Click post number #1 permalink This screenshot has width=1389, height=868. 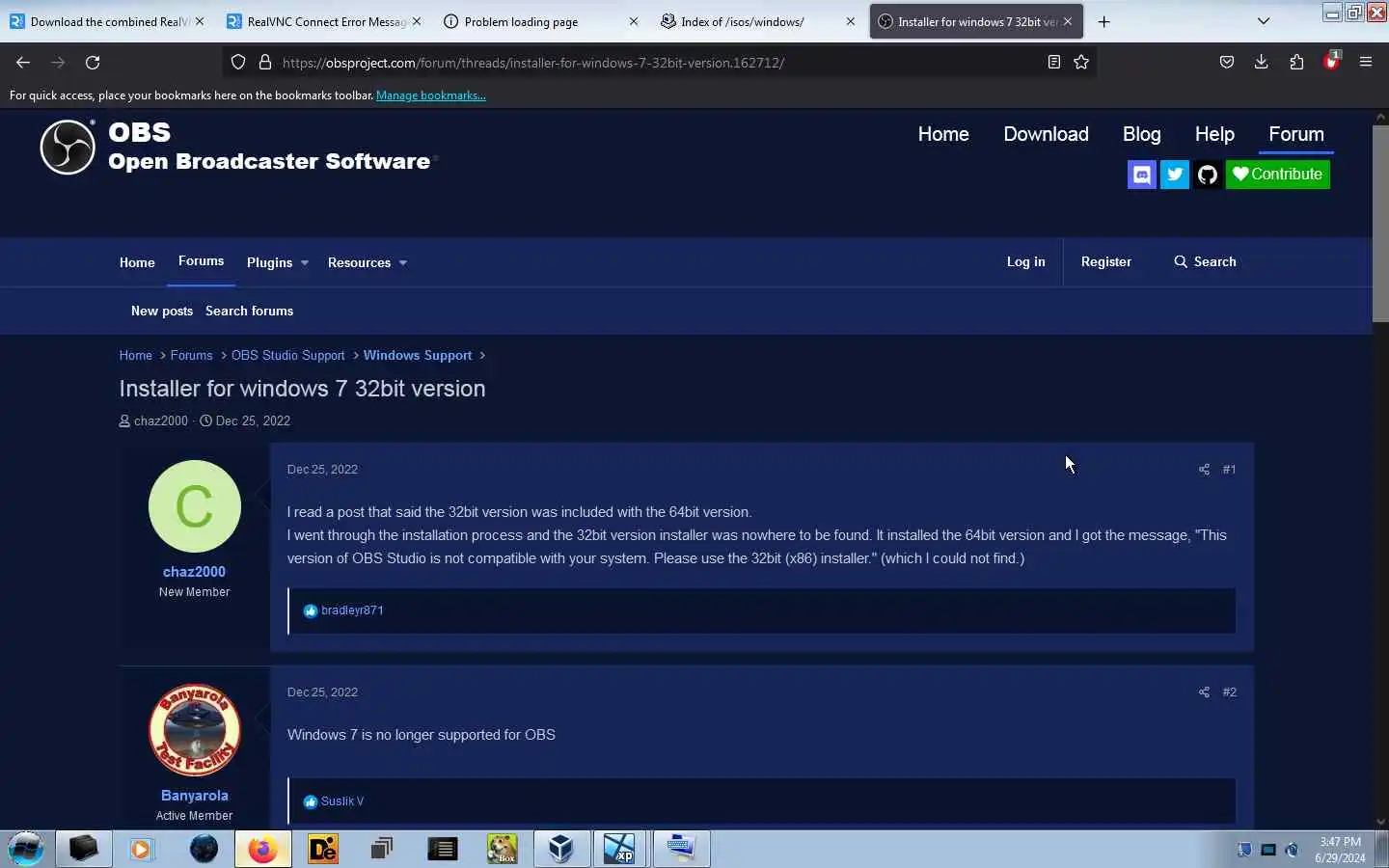(1229, 470)
